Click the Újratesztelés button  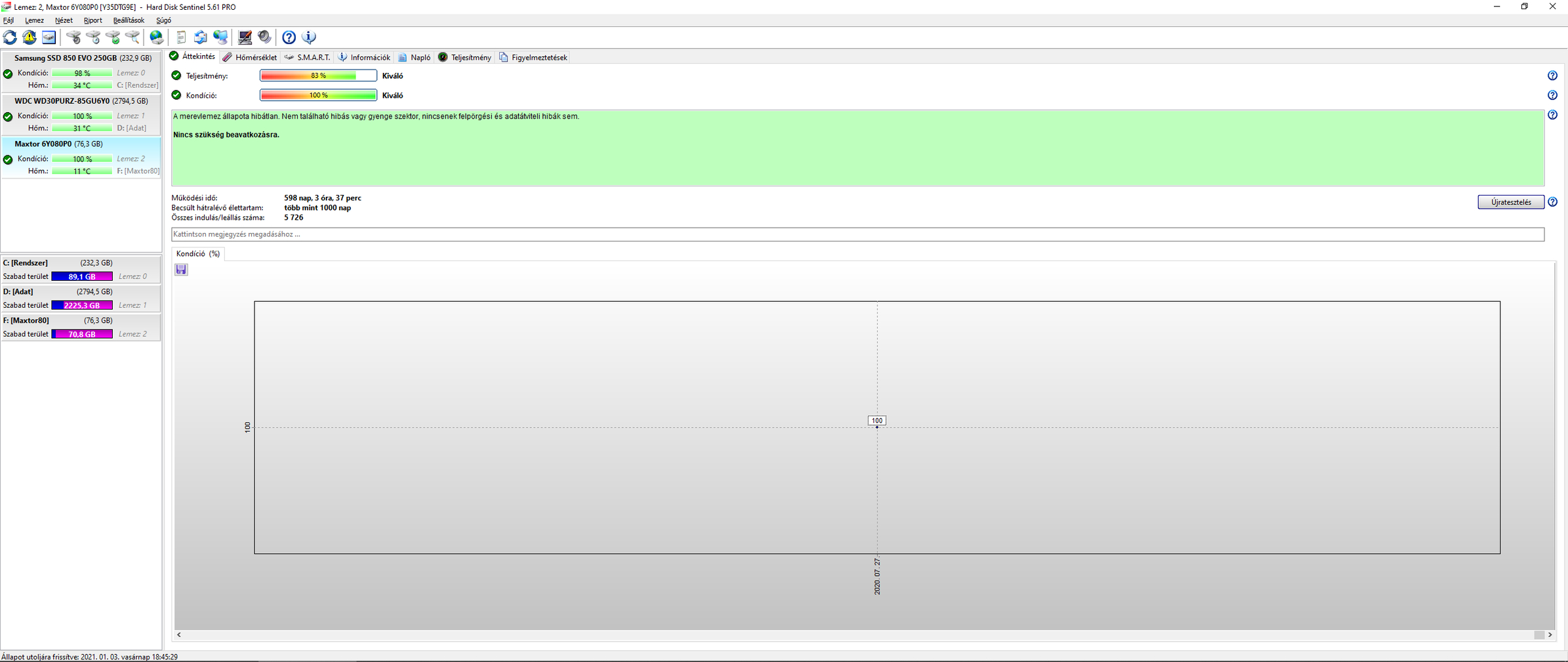[1511, 202]
